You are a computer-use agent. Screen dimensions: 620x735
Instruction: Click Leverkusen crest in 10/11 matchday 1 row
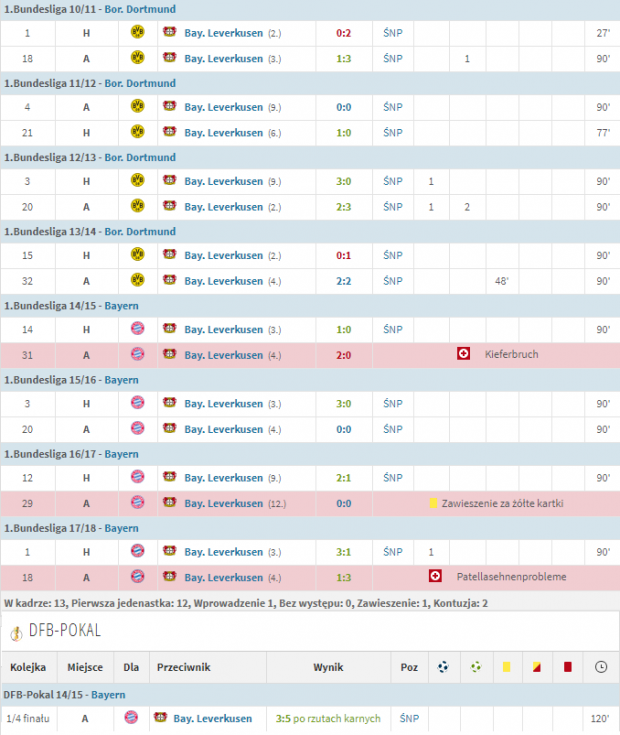tap(170, 32)
